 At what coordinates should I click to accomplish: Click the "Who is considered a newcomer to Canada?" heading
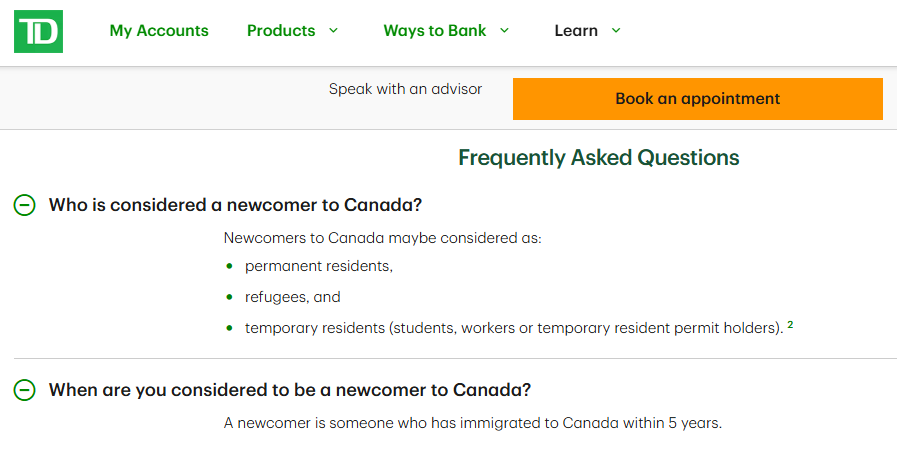(235, 205)
